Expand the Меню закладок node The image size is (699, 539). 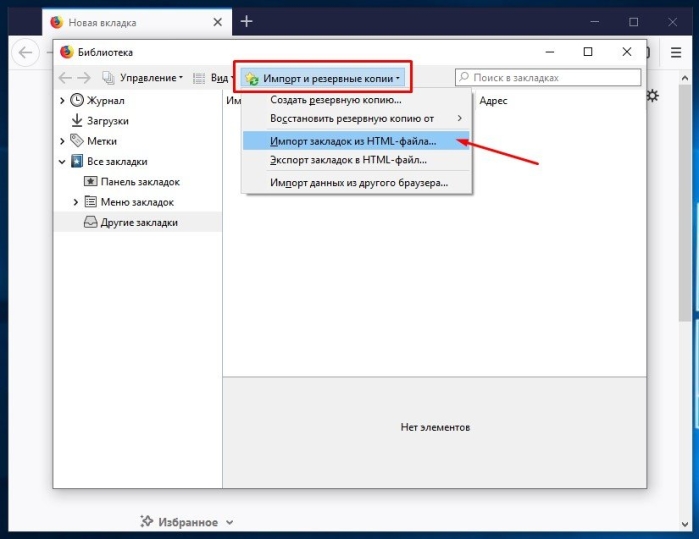click(x=76, y=202)
